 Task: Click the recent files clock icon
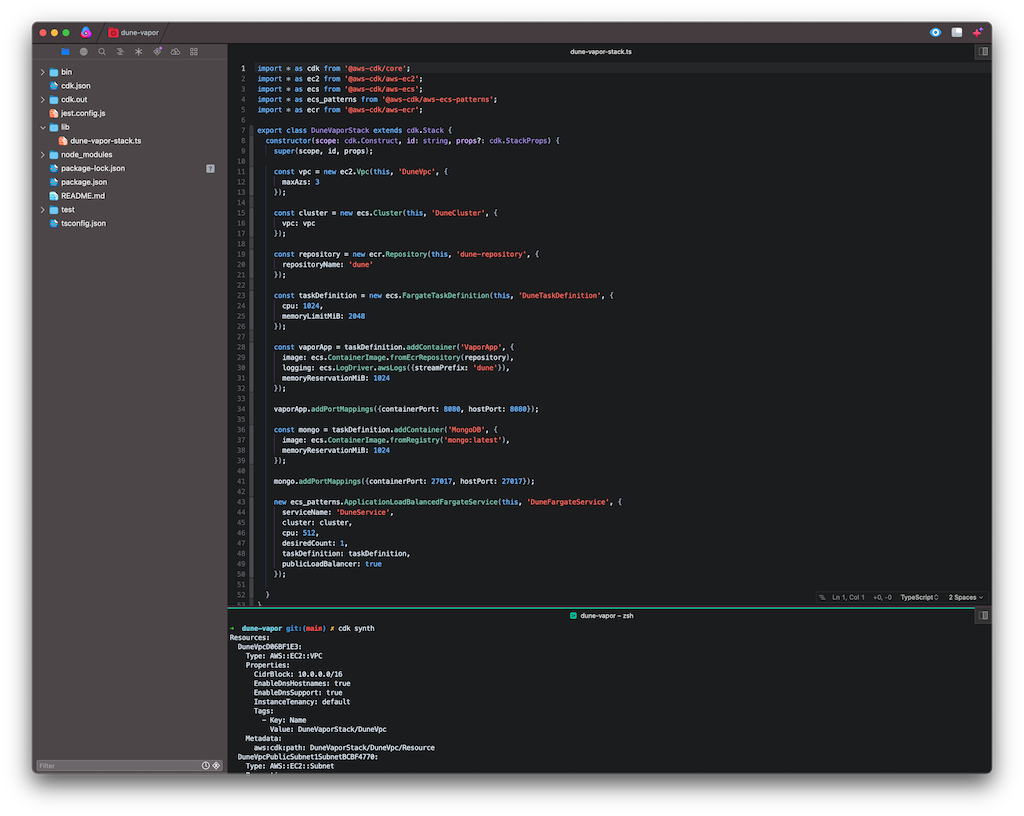(206, 766)
